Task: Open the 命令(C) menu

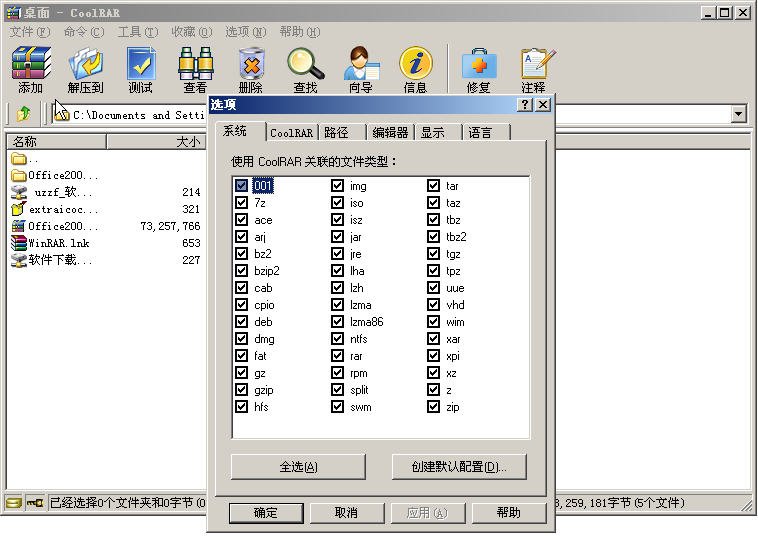Action: coord(84,32)
